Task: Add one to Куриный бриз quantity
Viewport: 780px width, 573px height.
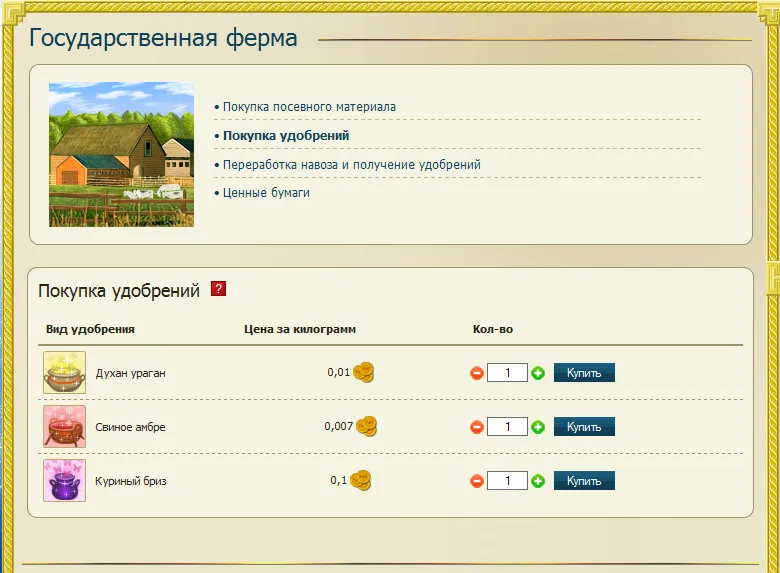Action: click(x=538, y=481)
